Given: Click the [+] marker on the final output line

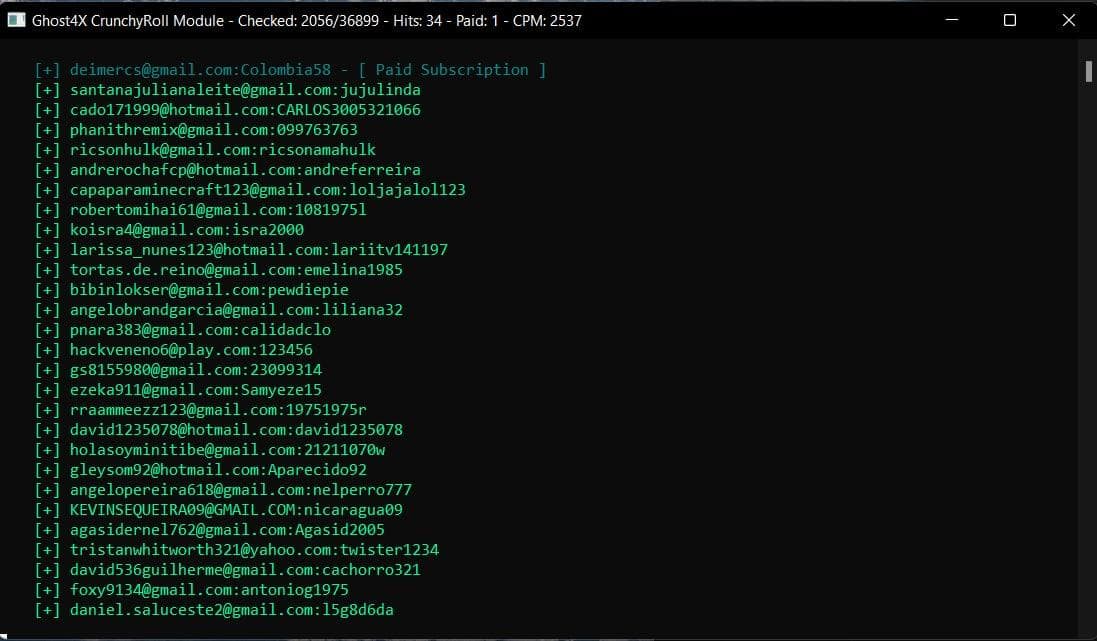Looking at the screenshot, I should pos(47,610).
